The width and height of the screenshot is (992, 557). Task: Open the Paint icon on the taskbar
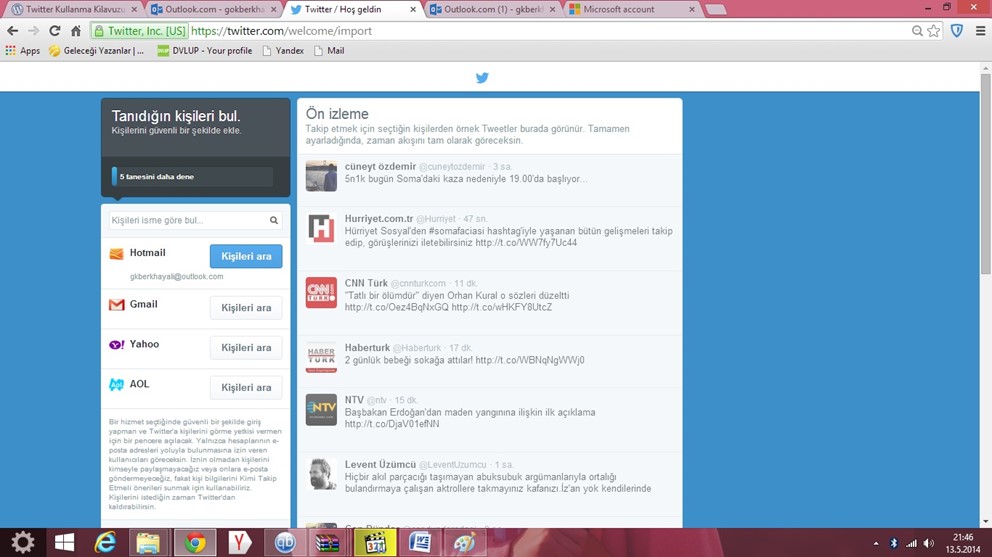(x=465, y=542)
